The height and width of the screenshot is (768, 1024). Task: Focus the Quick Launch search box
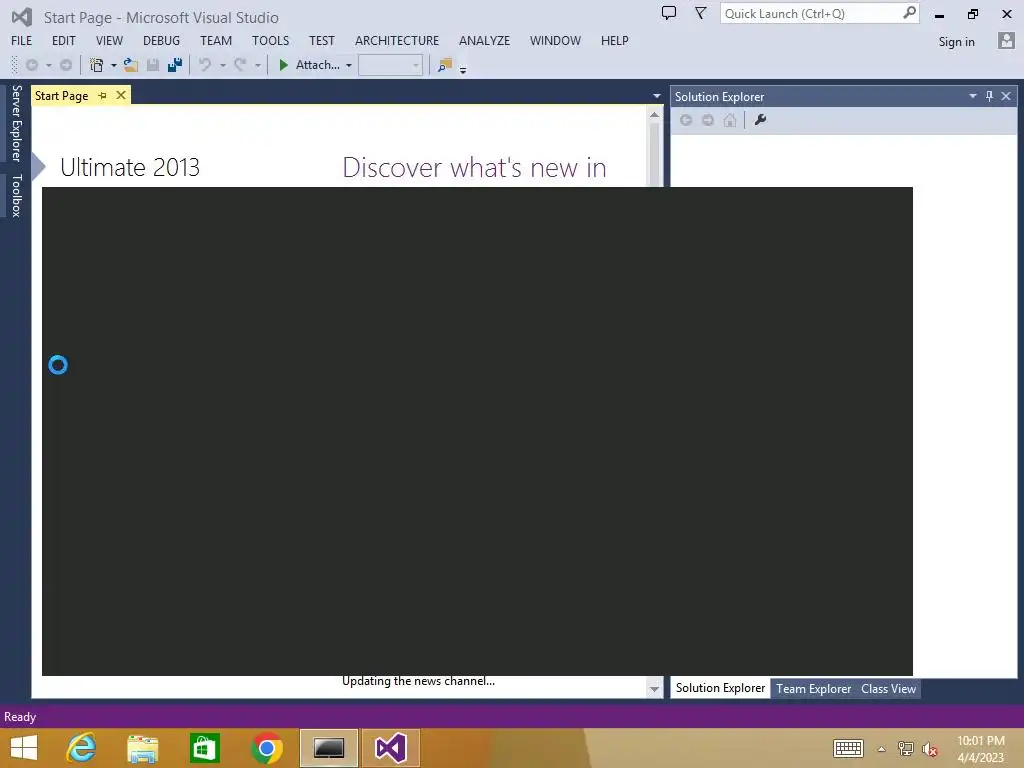(x=820, y=14)
